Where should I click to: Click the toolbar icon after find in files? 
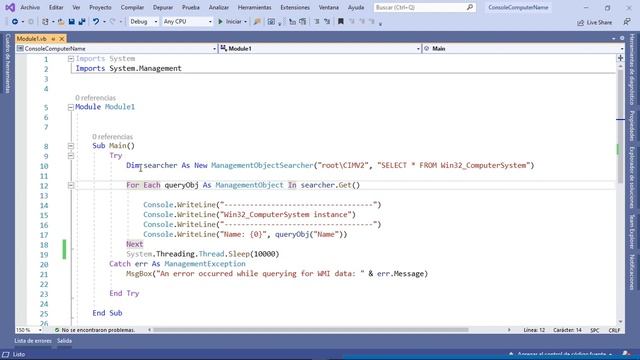[271, 22]
